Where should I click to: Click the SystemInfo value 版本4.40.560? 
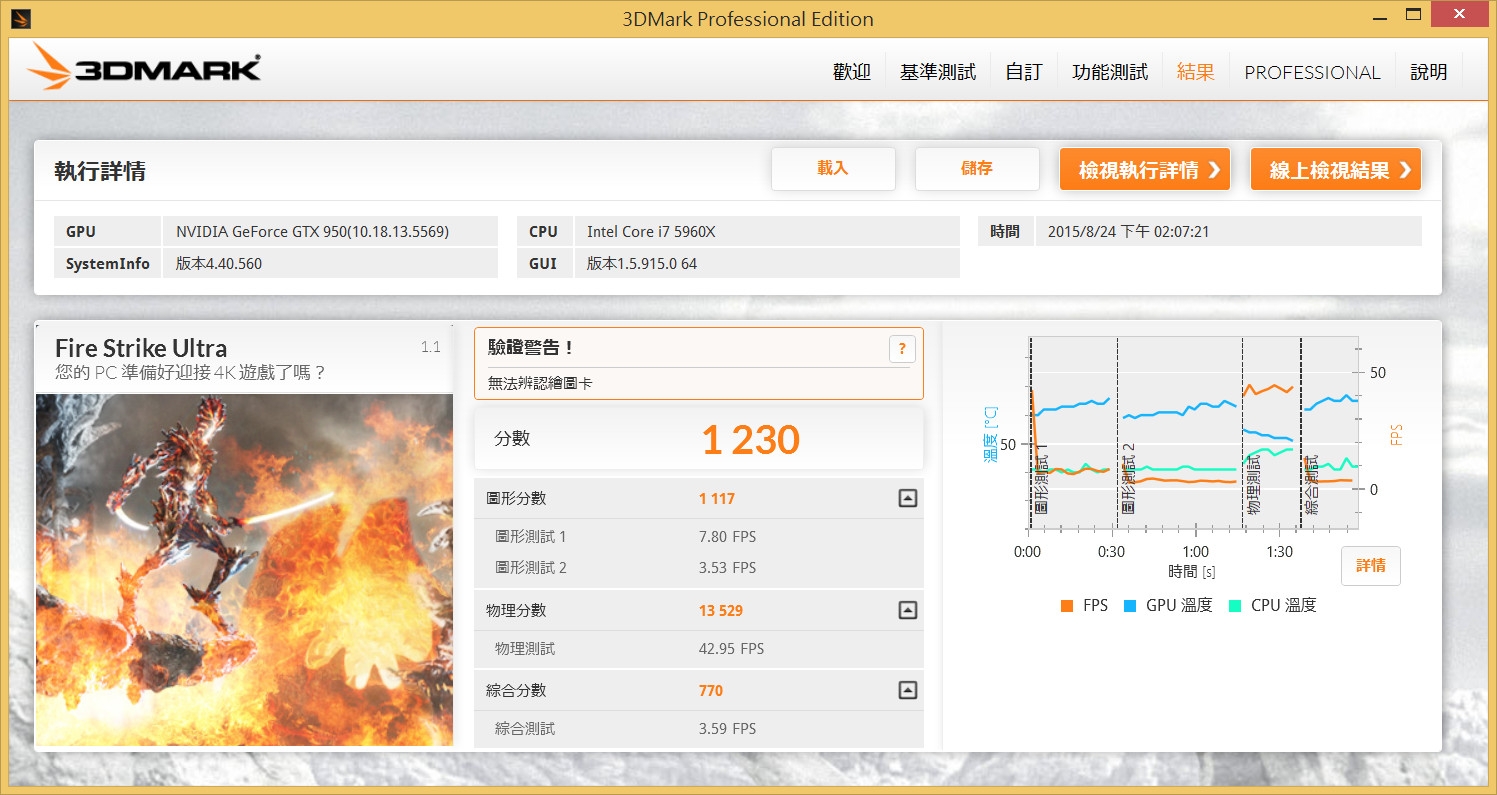pos(219,264)
